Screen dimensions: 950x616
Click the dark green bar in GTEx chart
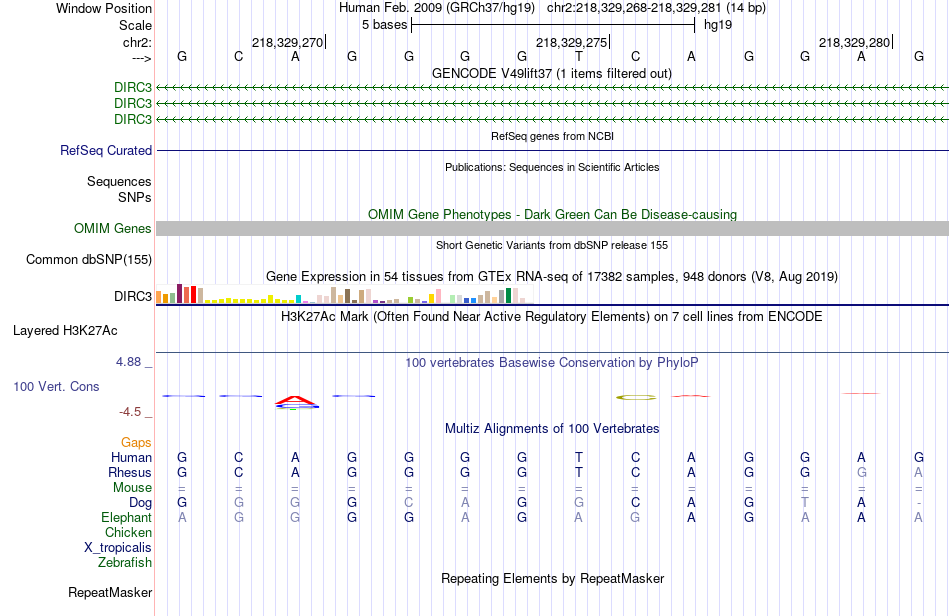pyautogui.click(x=508, y=296)
